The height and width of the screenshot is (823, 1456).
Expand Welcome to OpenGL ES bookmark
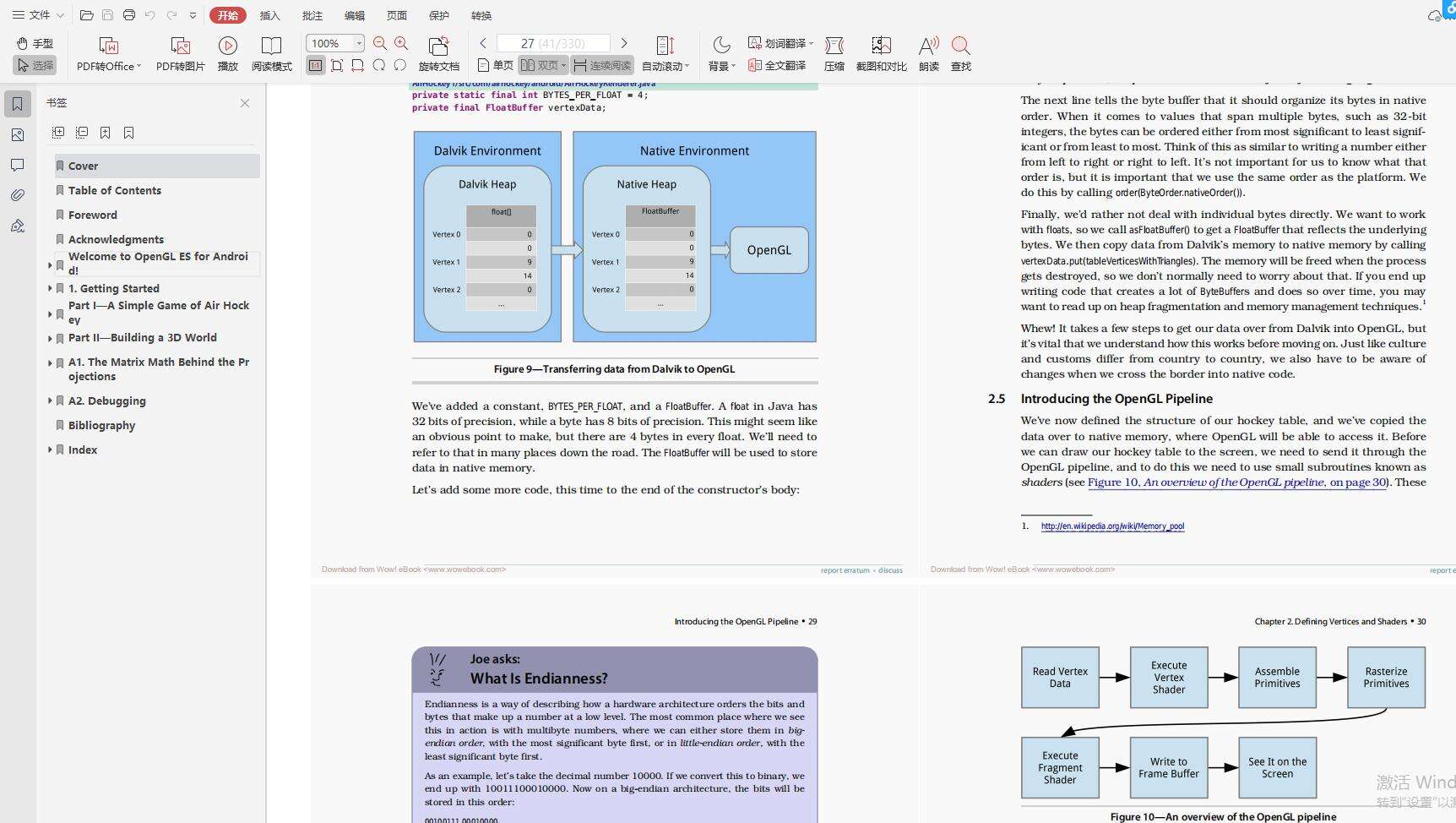[50, 264]
